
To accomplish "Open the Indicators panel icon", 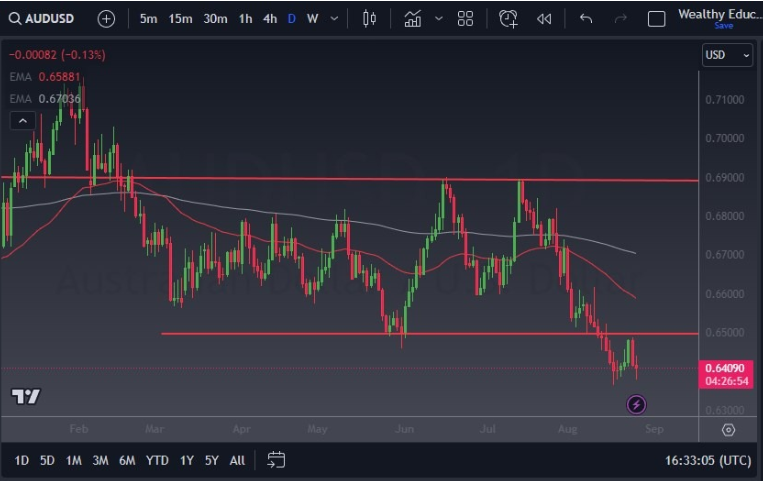I will click(x=413, y=18).
